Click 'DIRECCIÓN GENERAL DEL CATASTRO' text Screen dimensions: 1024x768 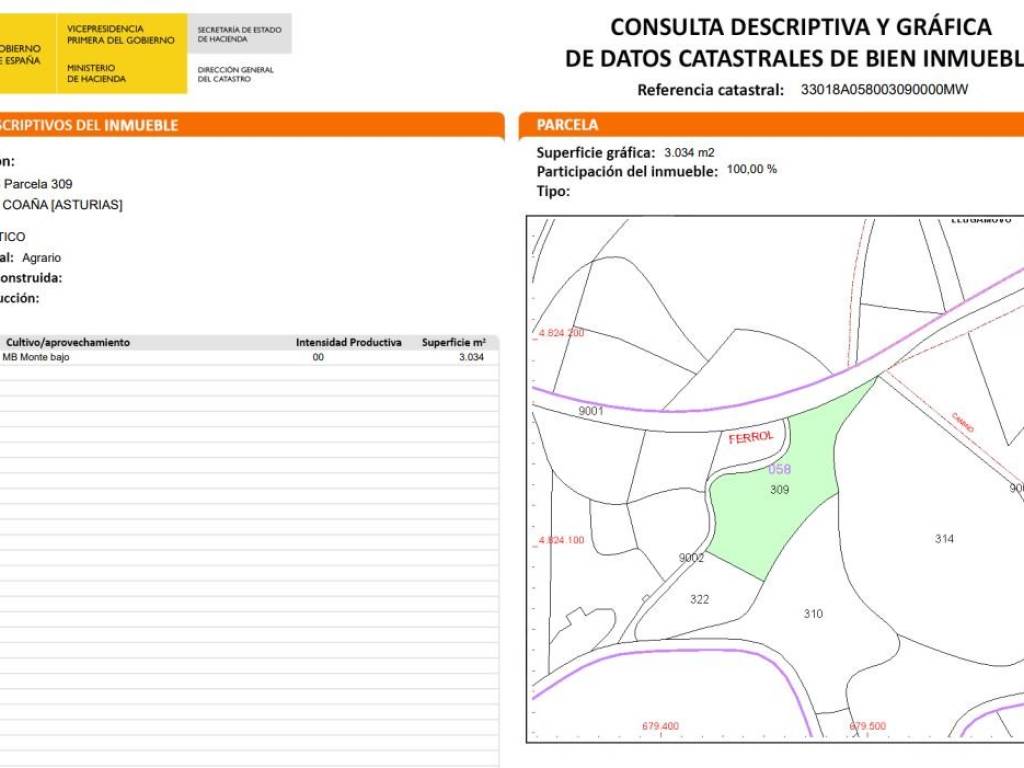point(236,74)
